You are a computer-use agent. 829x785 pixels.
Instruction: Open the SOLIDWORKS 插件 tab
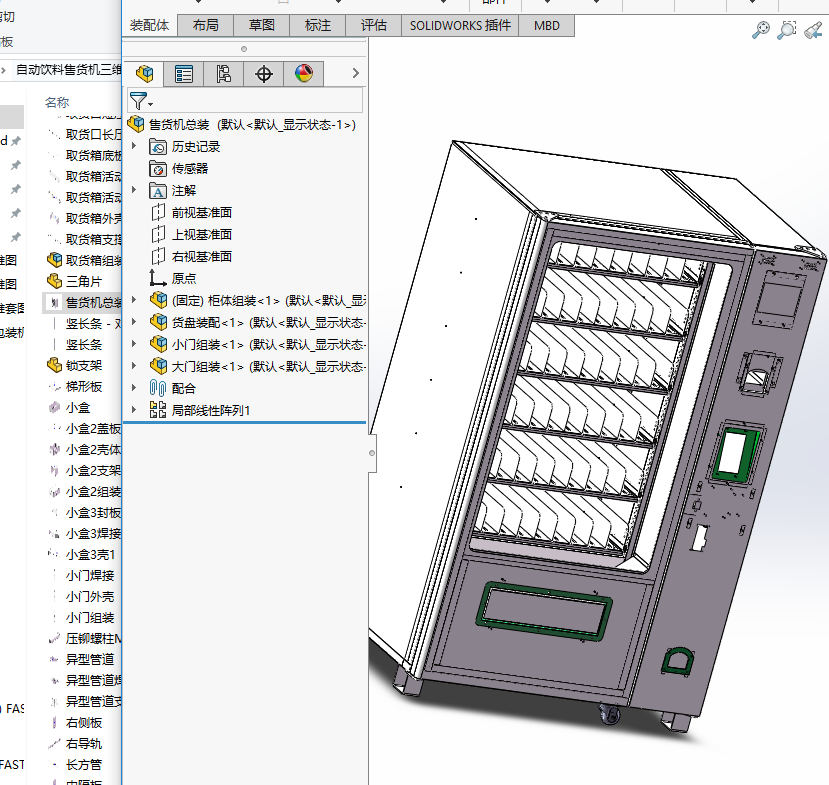pos(460,26)
